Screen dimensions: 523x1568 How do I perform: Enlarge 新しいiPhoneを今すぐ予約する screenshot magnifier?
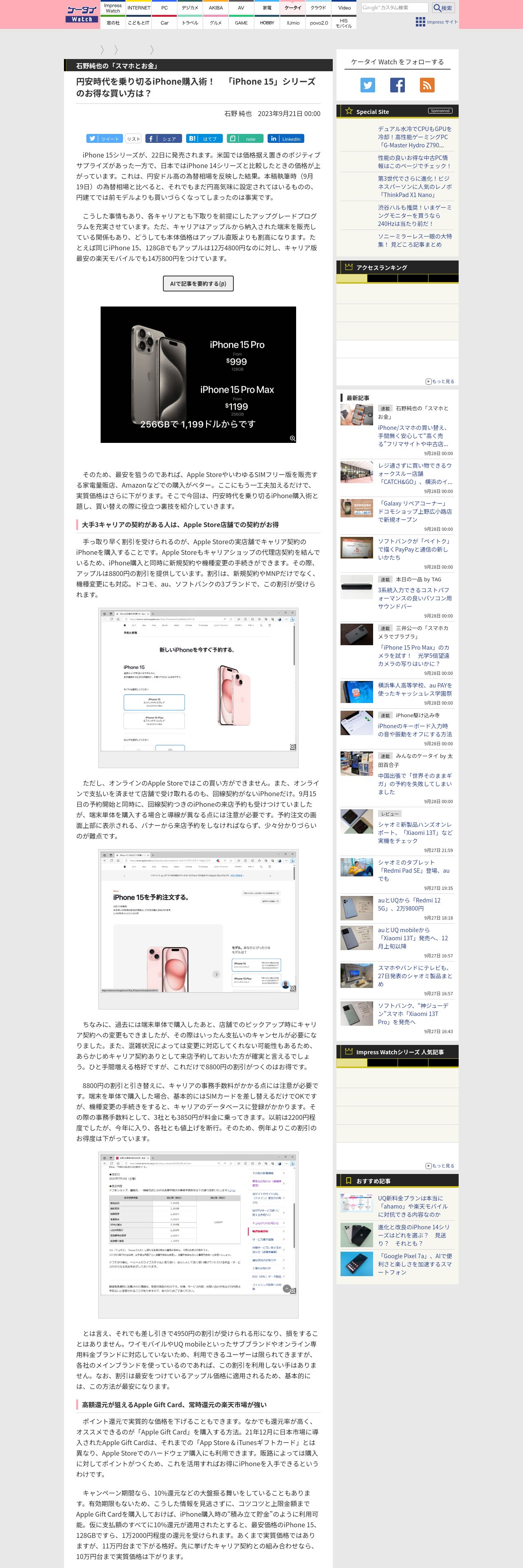coord(293,747)
